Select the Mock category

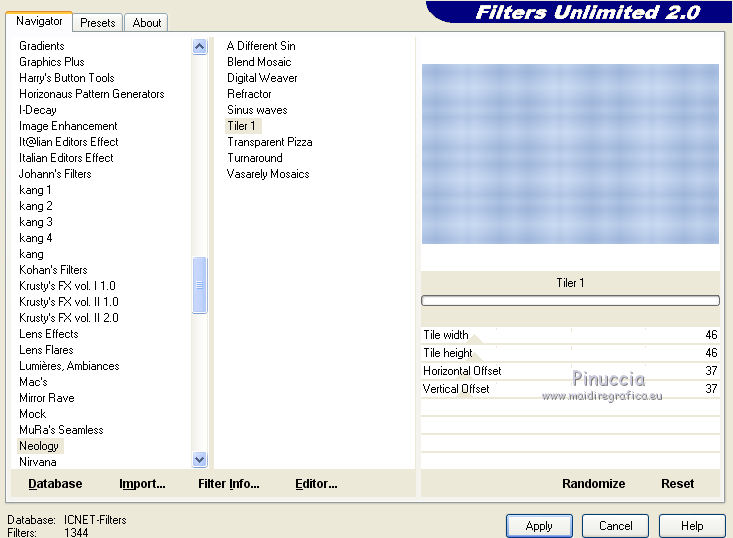point(33,414)
